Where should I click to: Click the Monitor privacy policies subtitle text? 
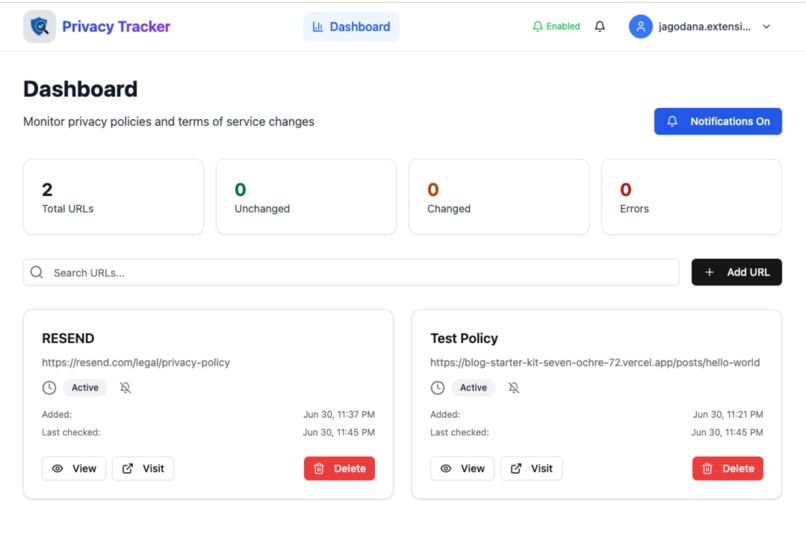pos(169,122)
